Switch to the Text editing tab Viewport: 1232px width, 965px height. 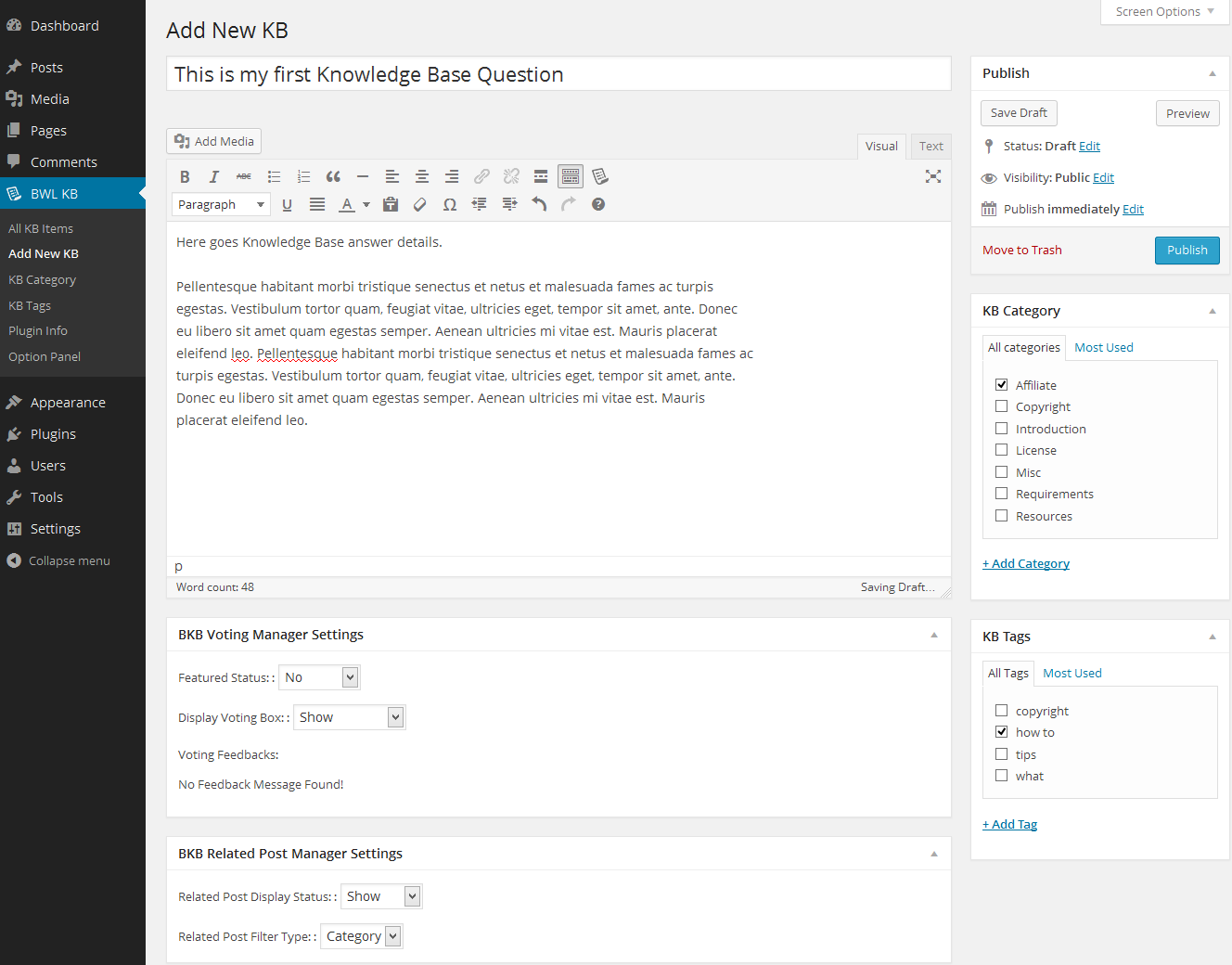point(930,146)
